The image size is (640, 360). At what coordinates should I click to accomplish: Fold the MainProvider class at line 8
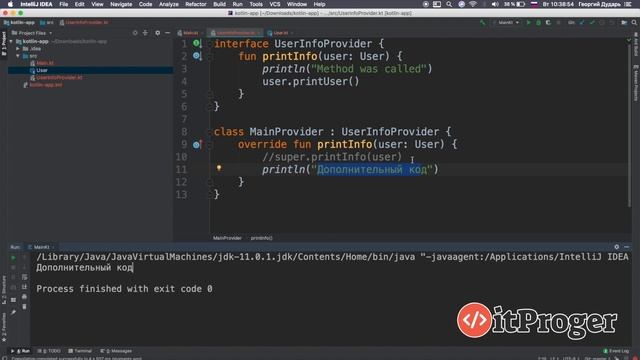click(x=210, y=132)
